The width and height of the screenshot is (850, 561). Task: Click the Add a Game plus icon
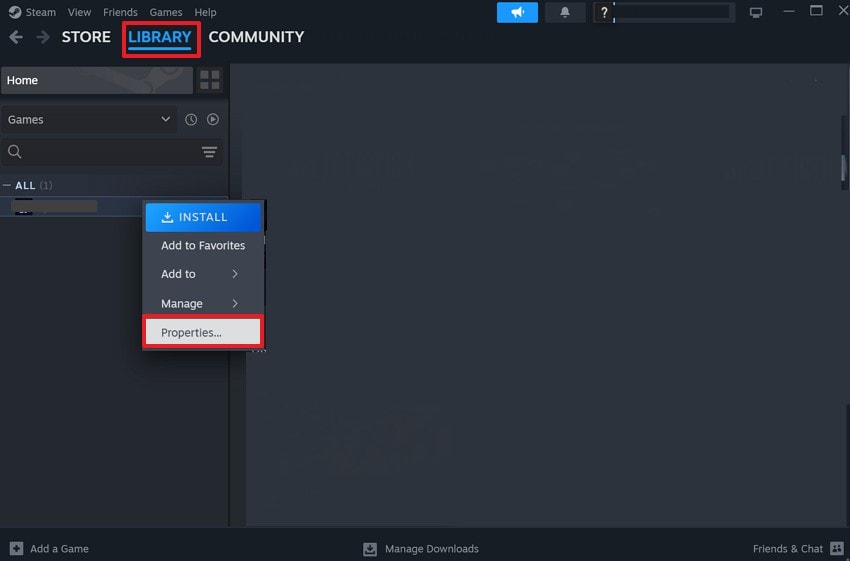point(16,549)
